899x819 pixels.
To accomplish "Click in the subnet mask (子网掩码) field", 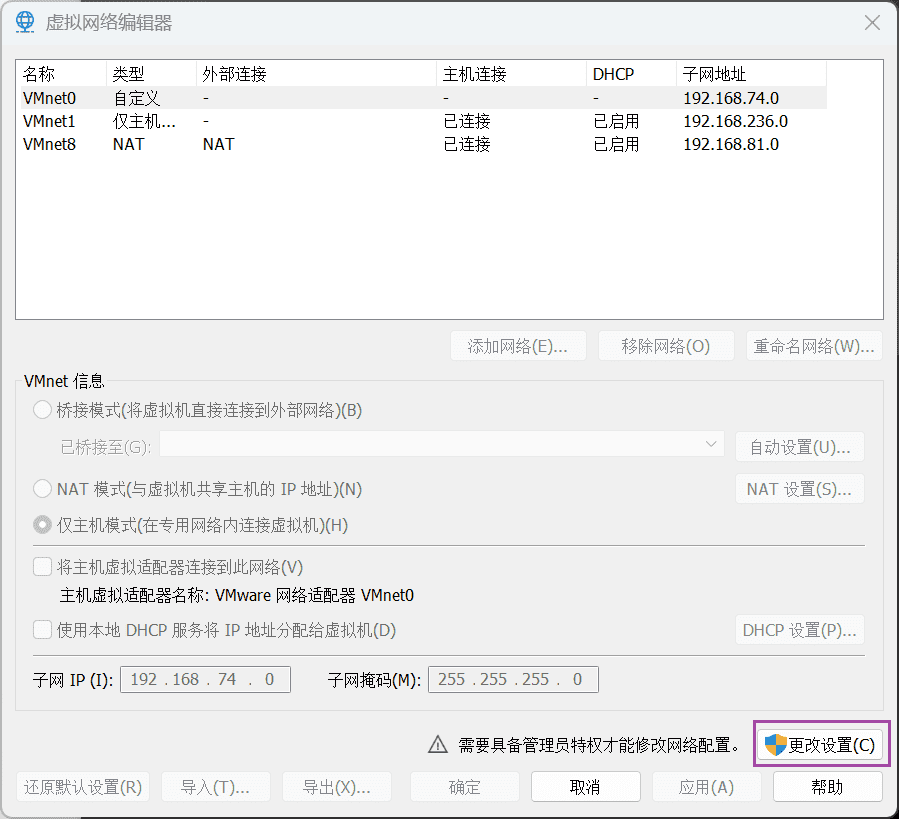I will coord(513,680).
